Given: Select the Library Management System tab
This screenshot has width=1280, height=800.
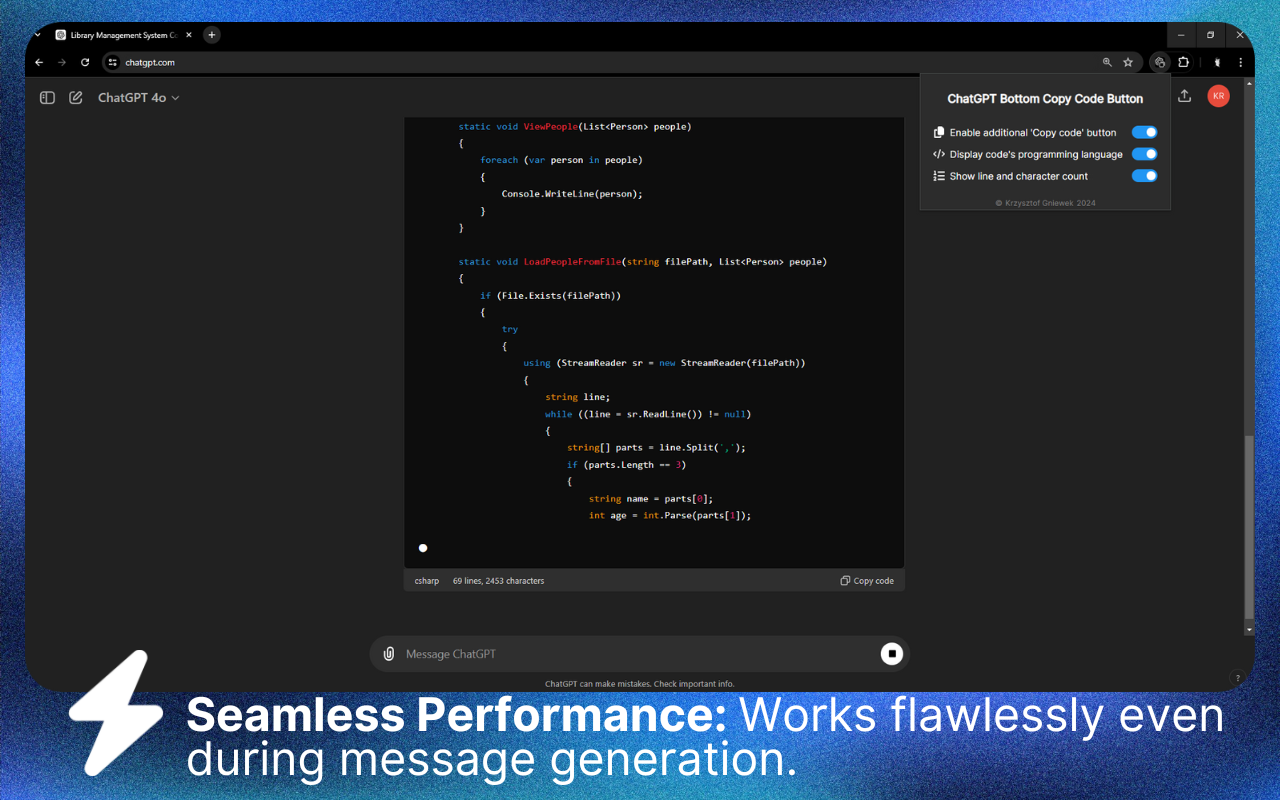Looking at the screenshot, I should [x=122, y=35].
